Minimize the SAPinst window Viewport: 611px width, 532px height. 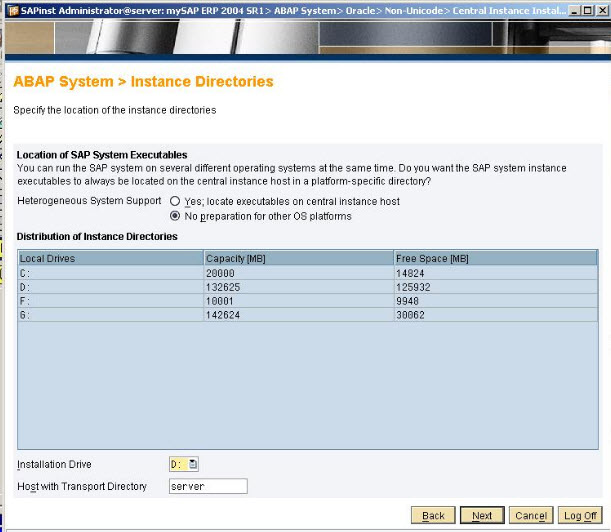(574, 11)
